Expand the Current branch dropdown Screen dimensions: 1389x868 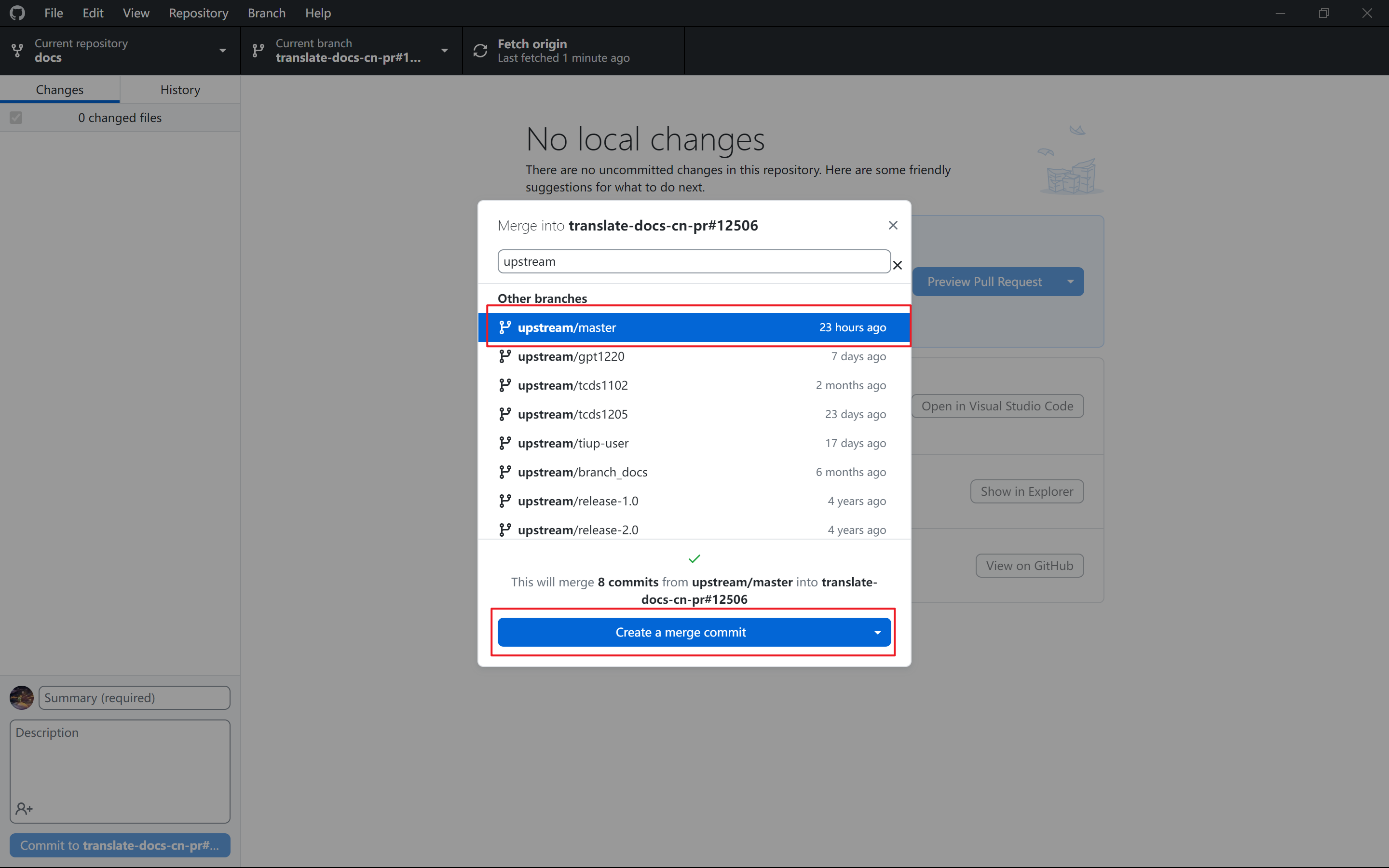(444, 51)
